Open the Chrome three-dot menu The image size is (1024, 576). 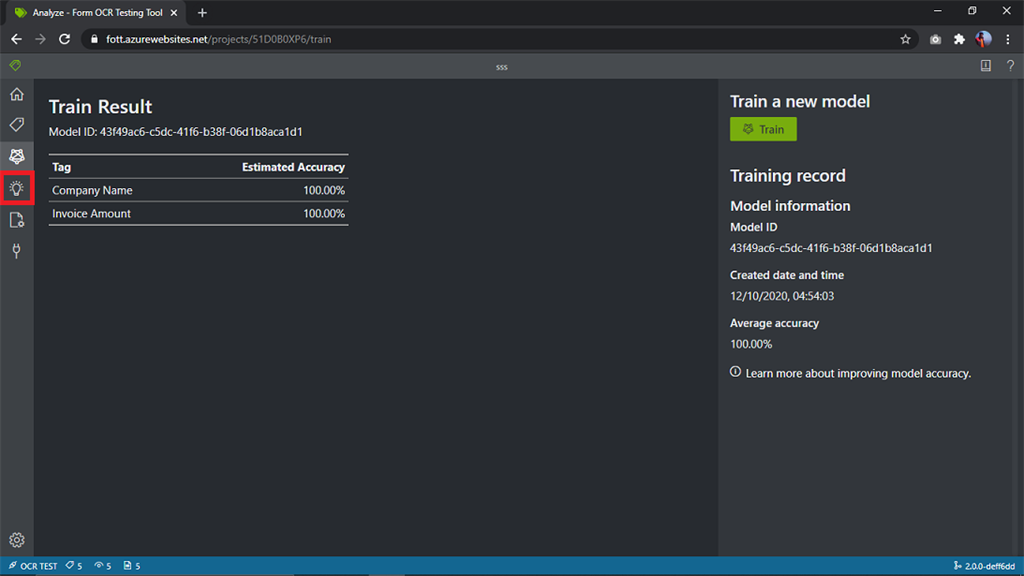pyautogui.click(x=1006, y=39)
